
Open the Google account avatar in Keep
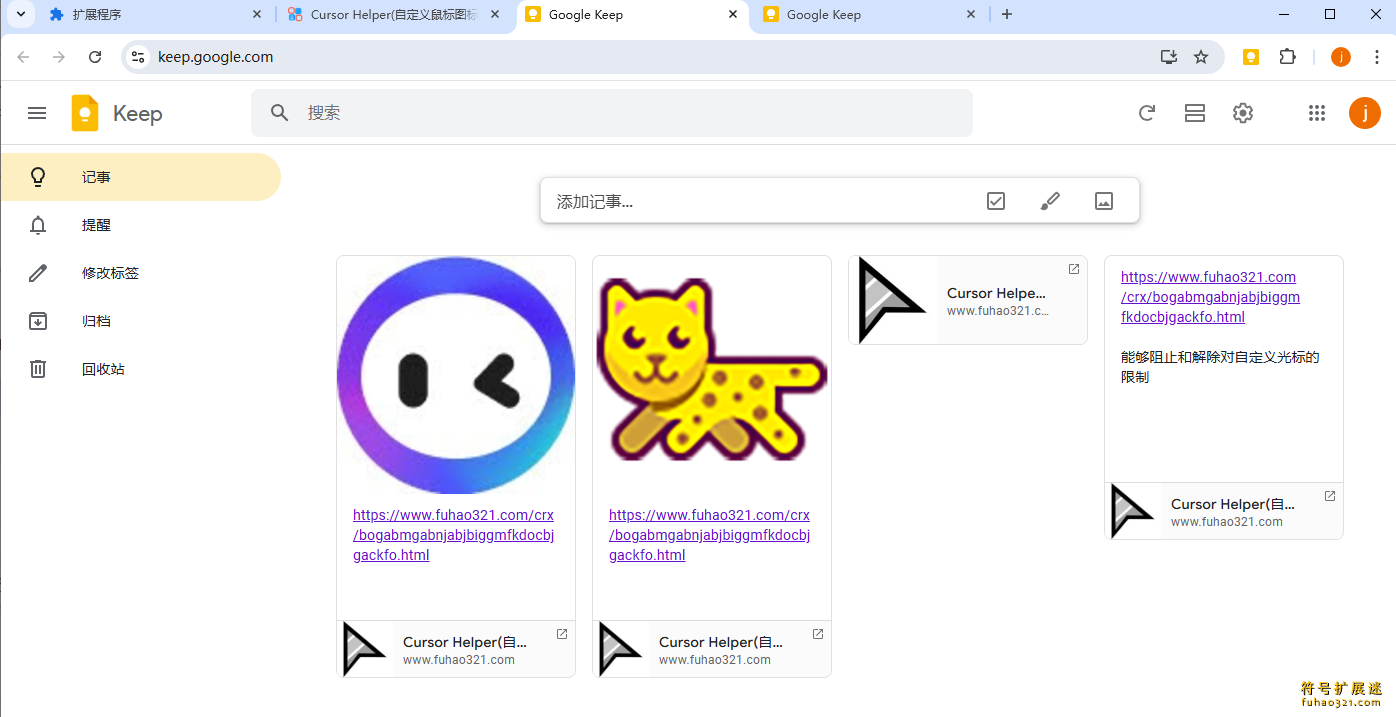[1365, 113]
